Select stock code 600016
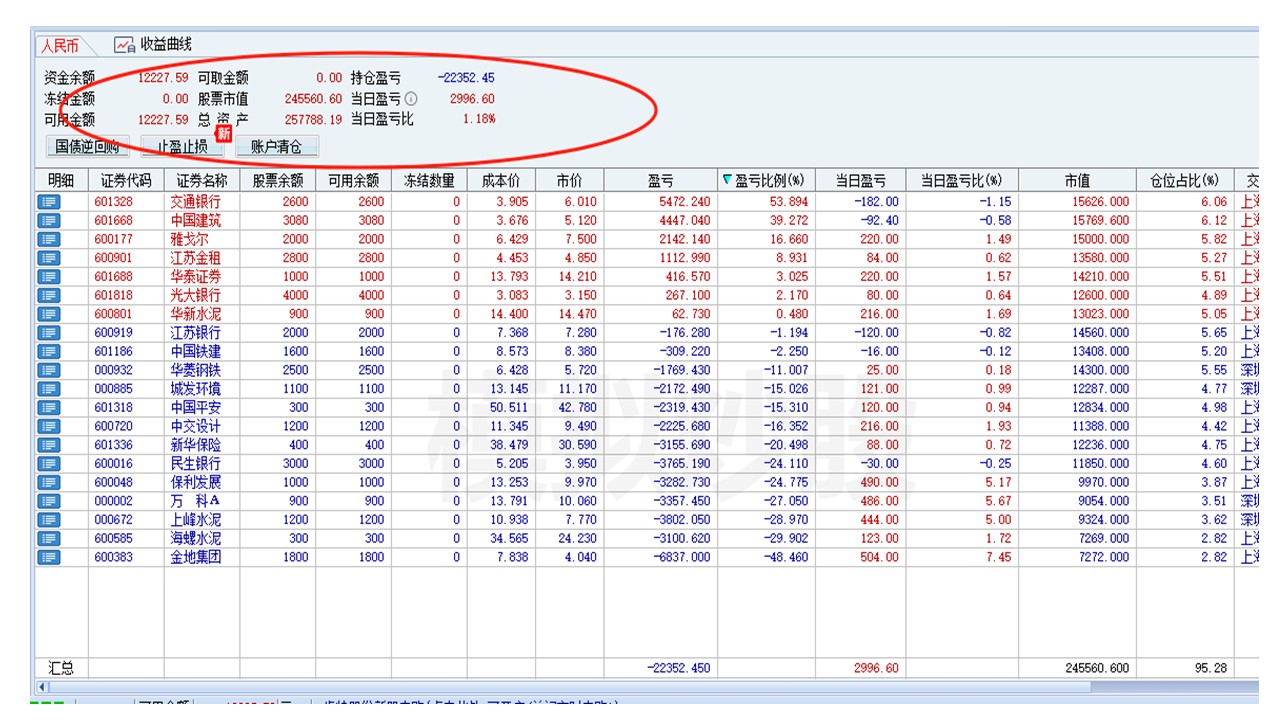This screenshot has width=1280, height=720. 114,464
